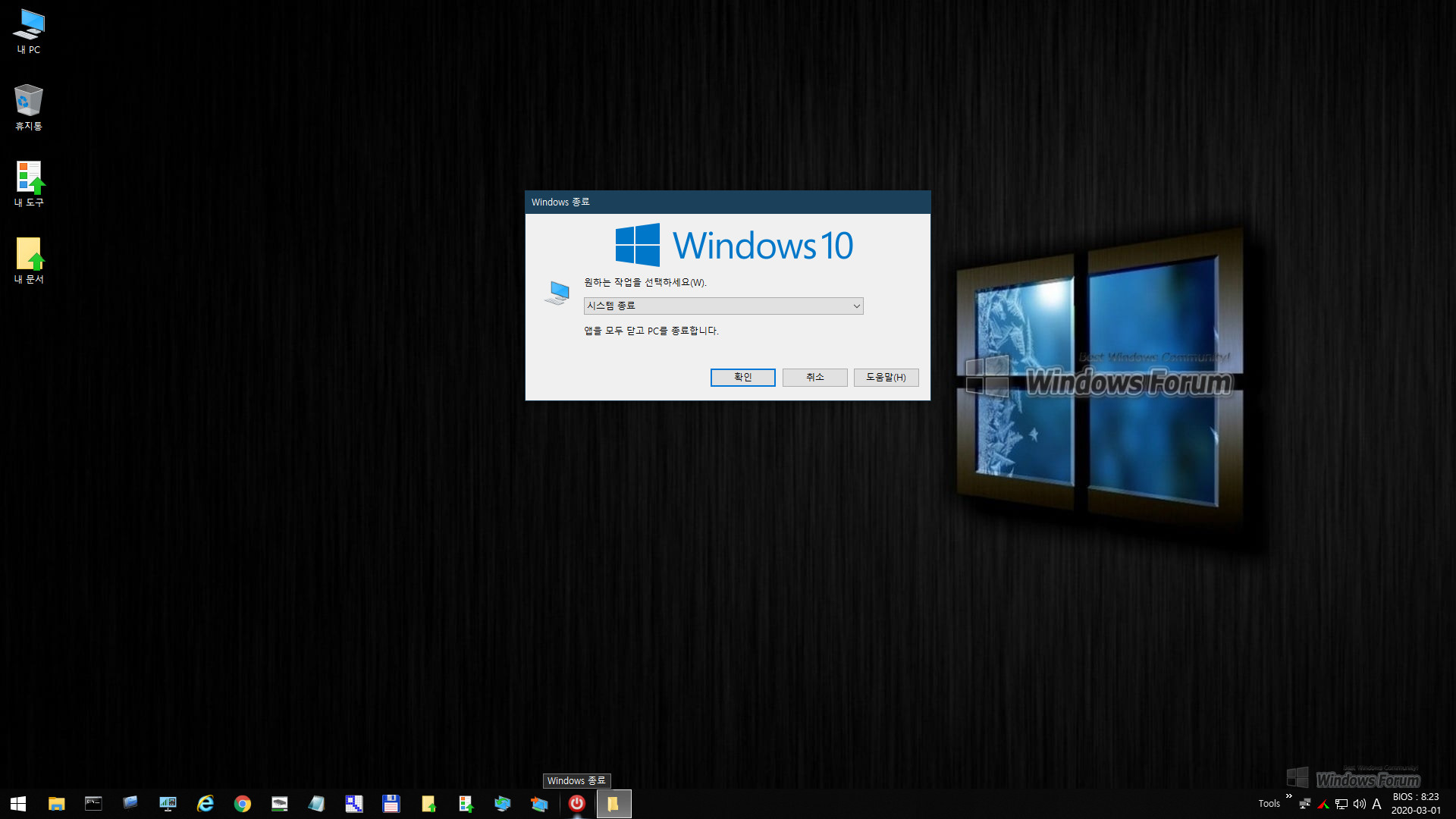The width and height of the screenshot is (1456, 819).
Task: Launch Internet Explorer from taskbar
Action: pos(205,804)
